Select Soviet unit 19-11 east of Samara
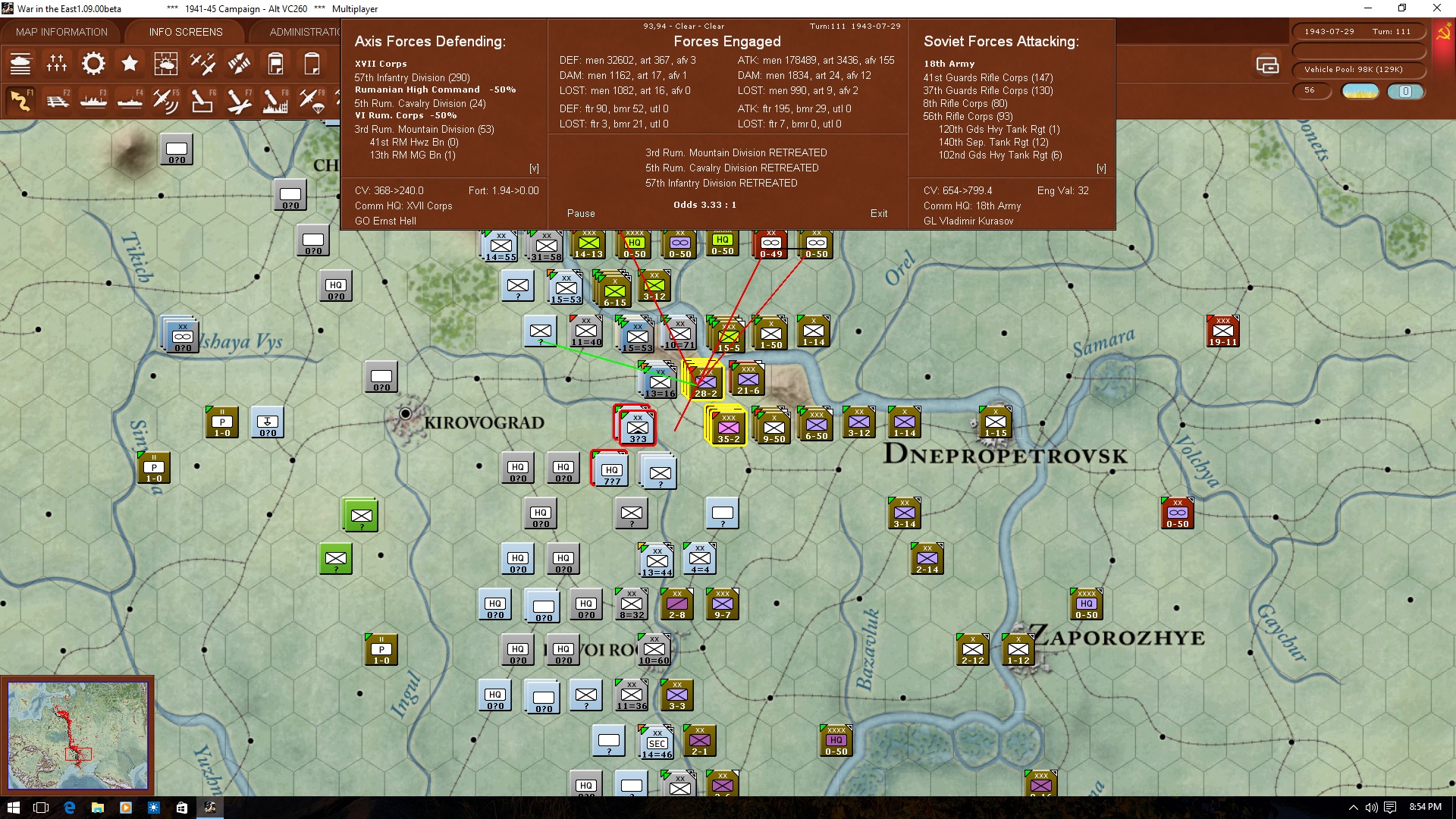The width and height of the screenshot is (1456, 819). click(1222, 331)
